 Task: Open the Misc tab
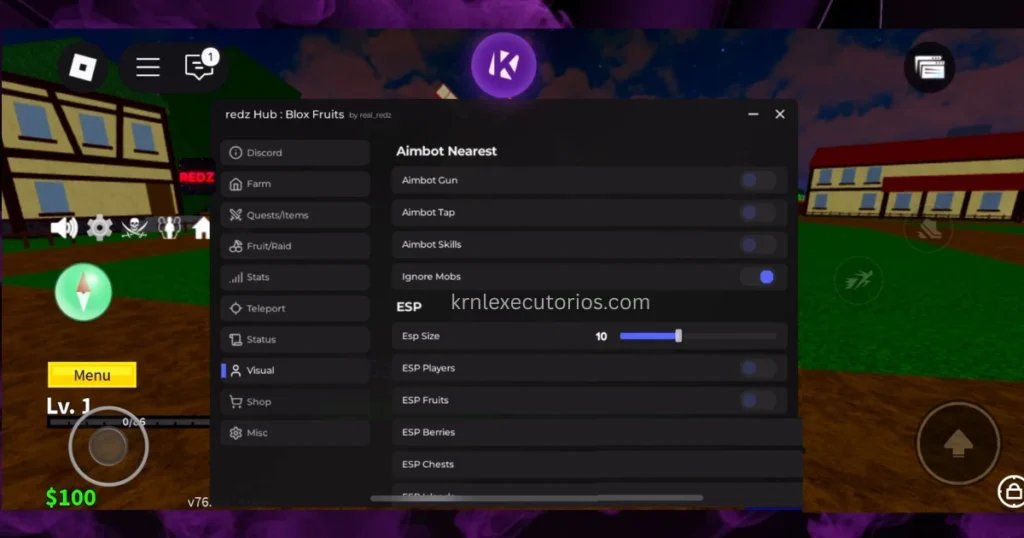[x=295, y=433]
